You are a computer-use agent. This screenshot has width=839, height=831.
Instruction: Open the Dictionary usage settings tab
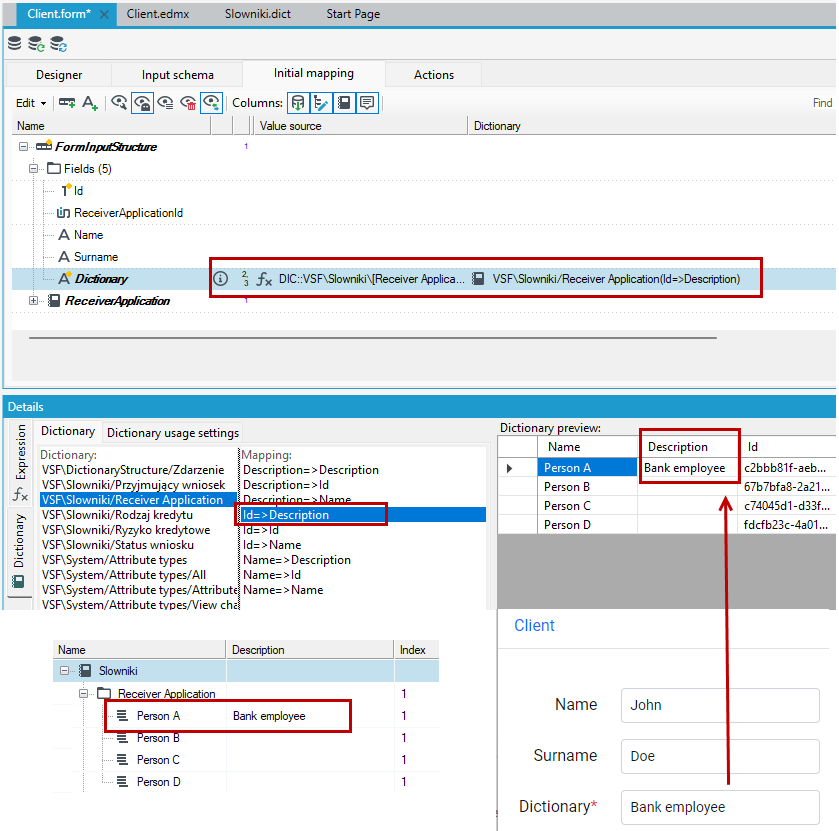pos(173,433)
